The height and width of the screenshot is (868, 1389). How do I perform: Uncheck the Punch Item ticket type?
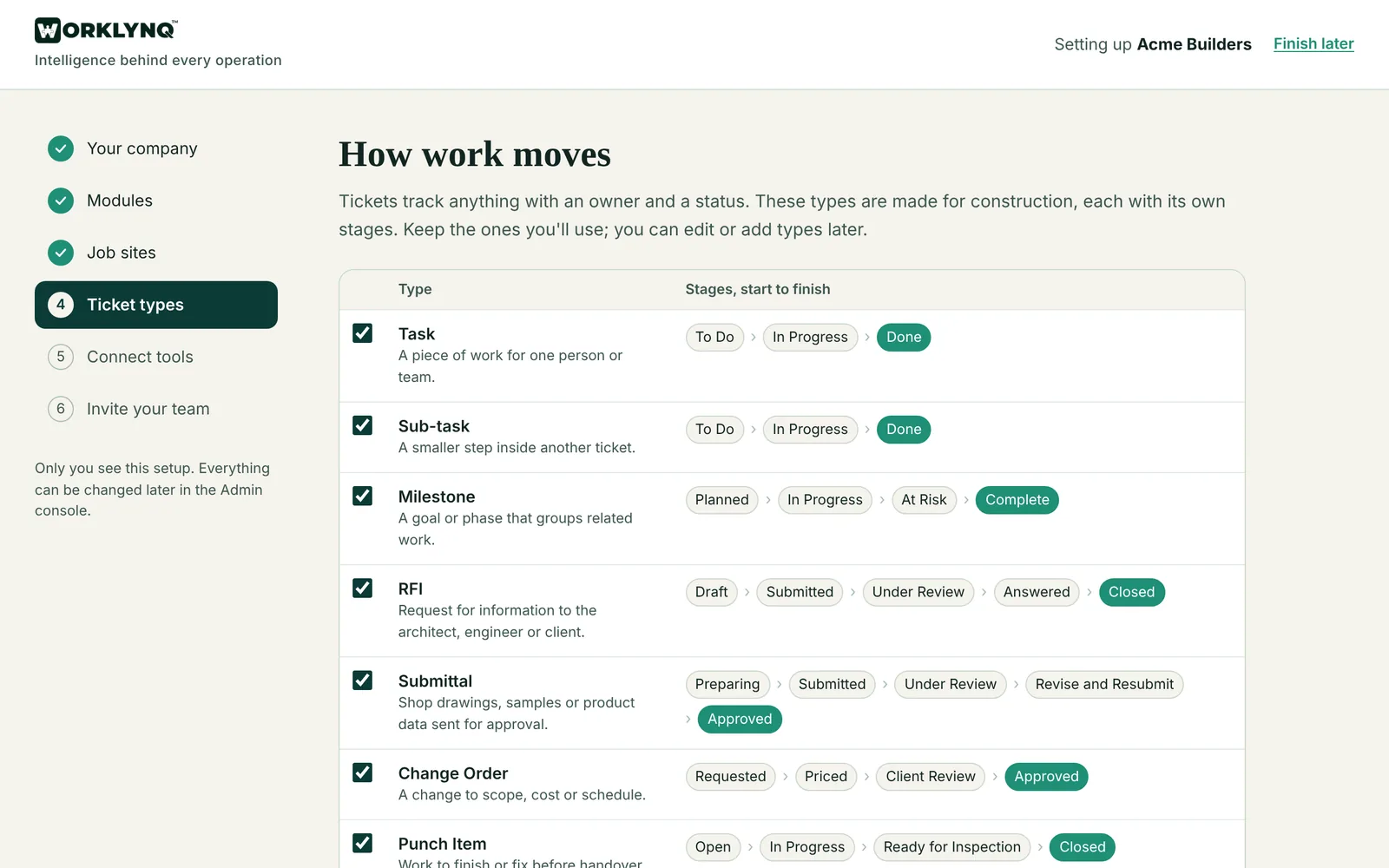[x=363, y=843]
